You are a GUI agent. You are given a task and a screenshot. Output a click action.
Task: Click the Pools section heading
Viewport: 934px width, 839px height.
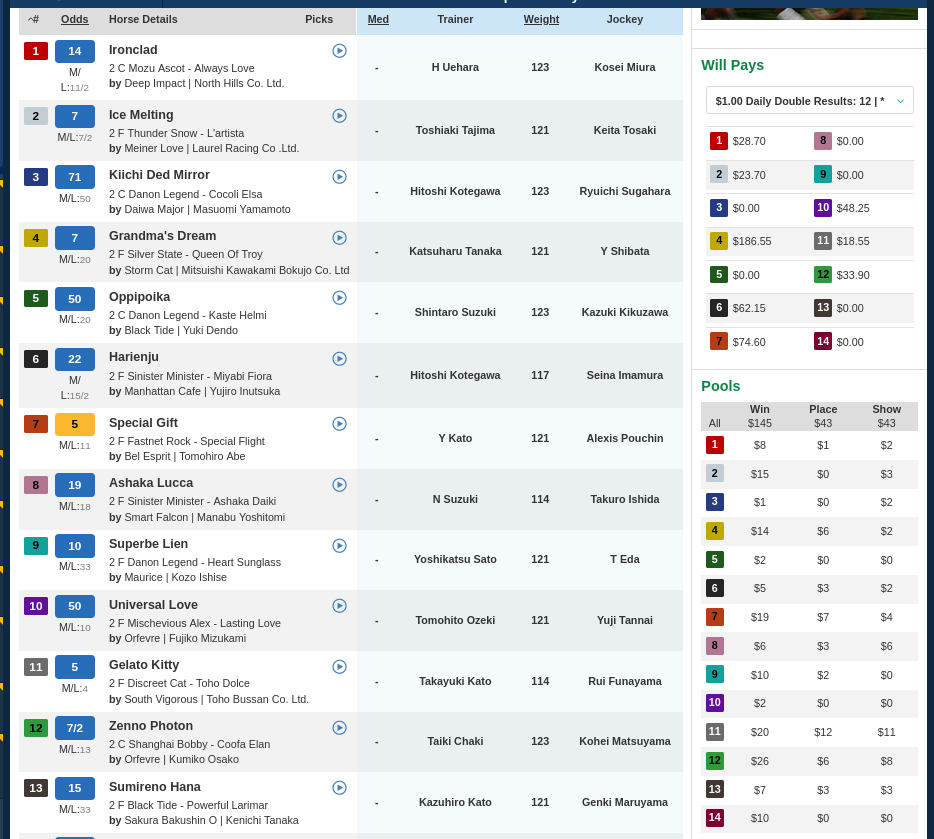tap(720, 386)
